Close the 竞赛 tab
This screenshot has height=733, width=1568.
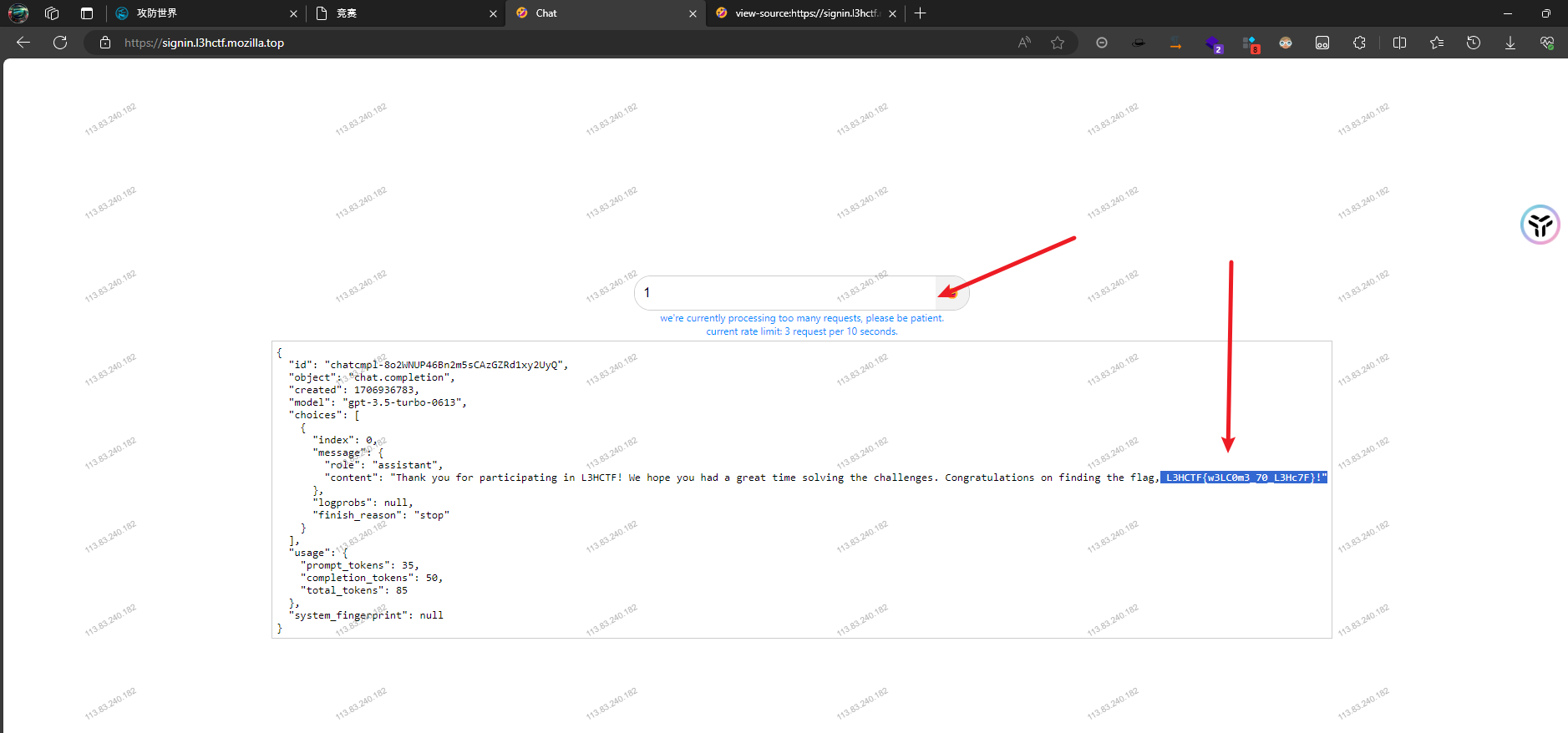(x=493, y=13)
